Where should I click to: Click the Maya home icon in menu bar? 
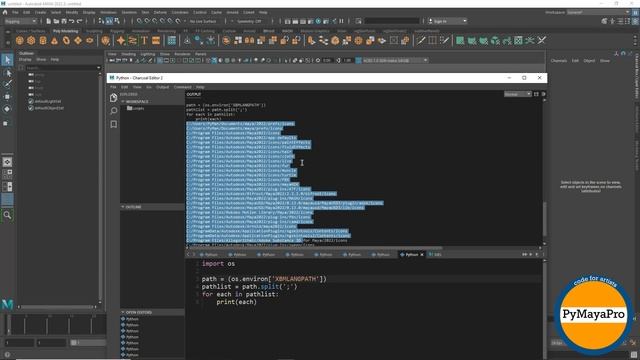coord(5,12)
